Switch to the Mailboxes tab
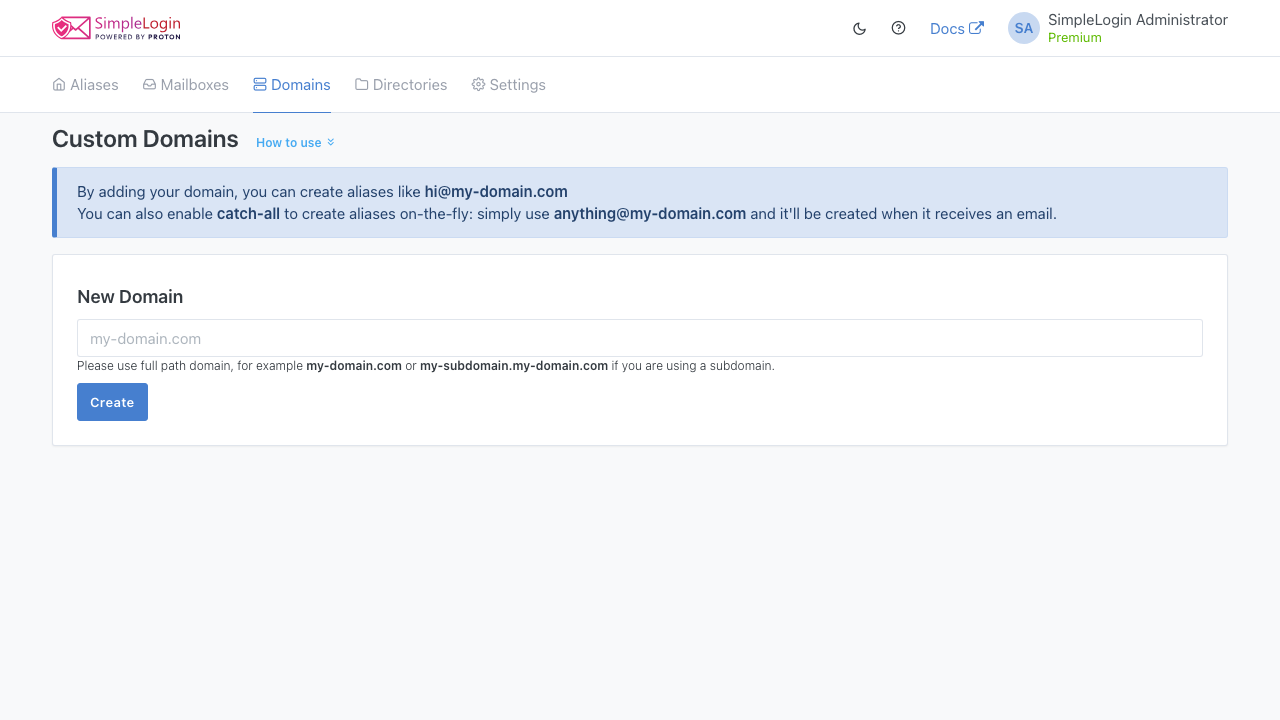 tap(186, 85)
